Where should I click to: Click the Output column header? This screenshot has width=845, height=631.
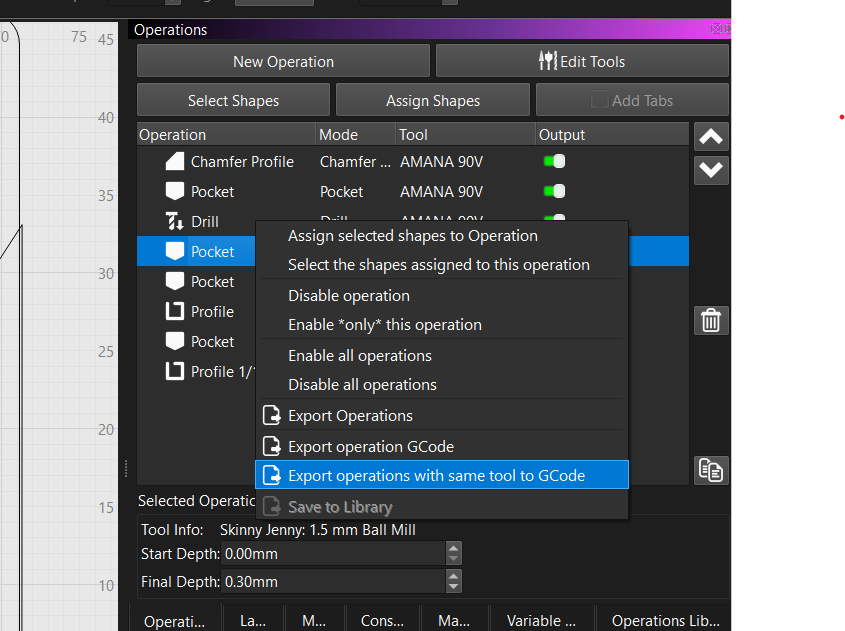612,134
